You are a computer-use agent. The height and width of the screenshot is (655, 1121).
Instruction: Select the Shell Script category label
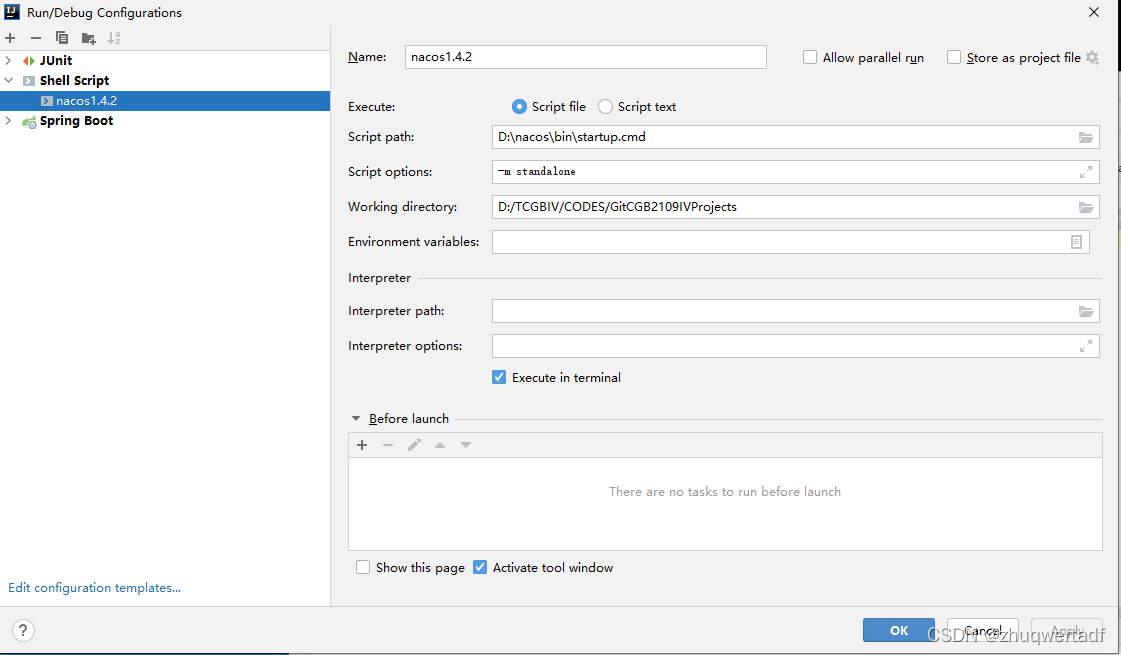click(74, 81)
